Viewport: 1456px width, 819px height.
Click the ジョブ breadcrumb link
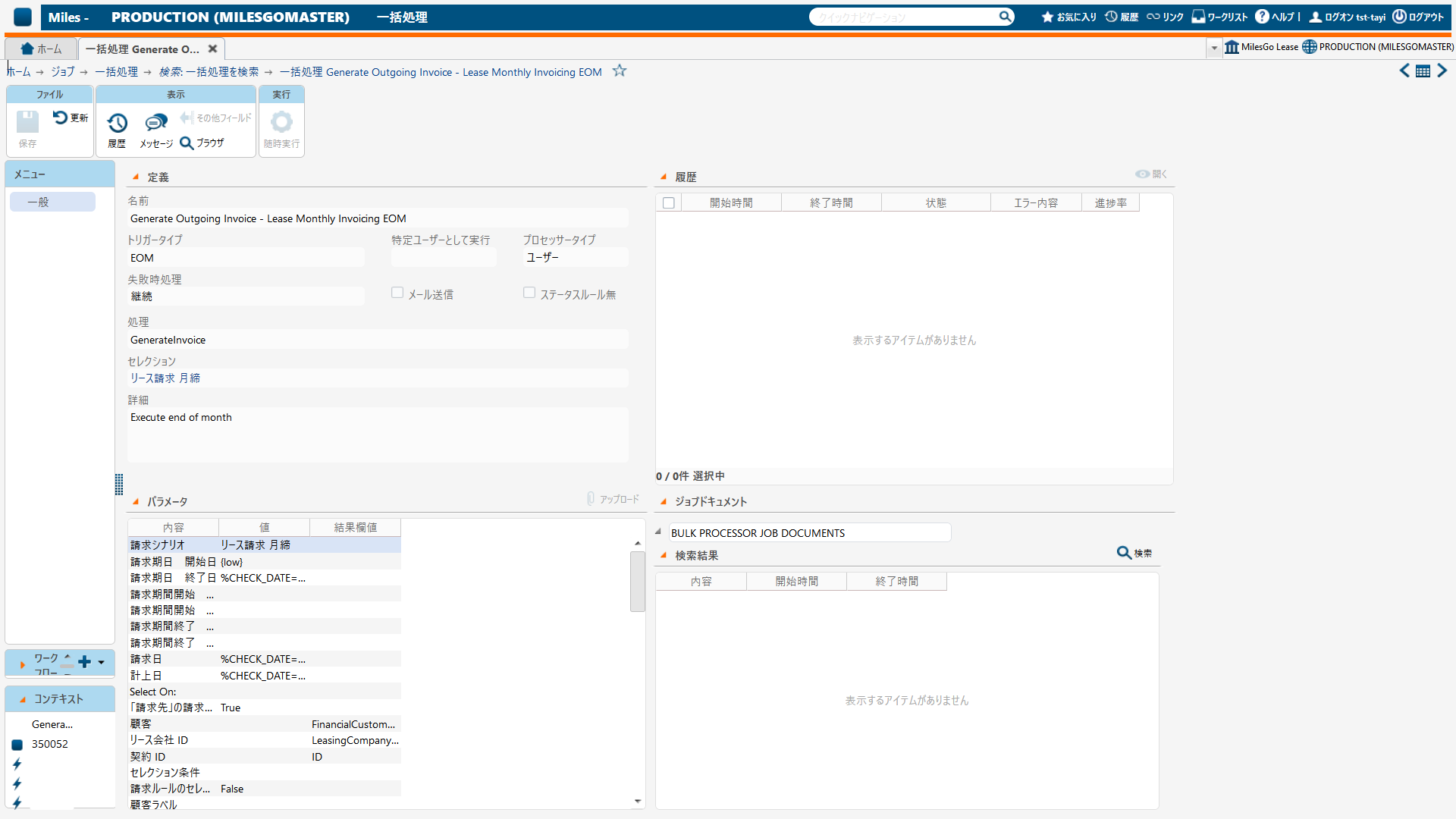tap(62, 72)
